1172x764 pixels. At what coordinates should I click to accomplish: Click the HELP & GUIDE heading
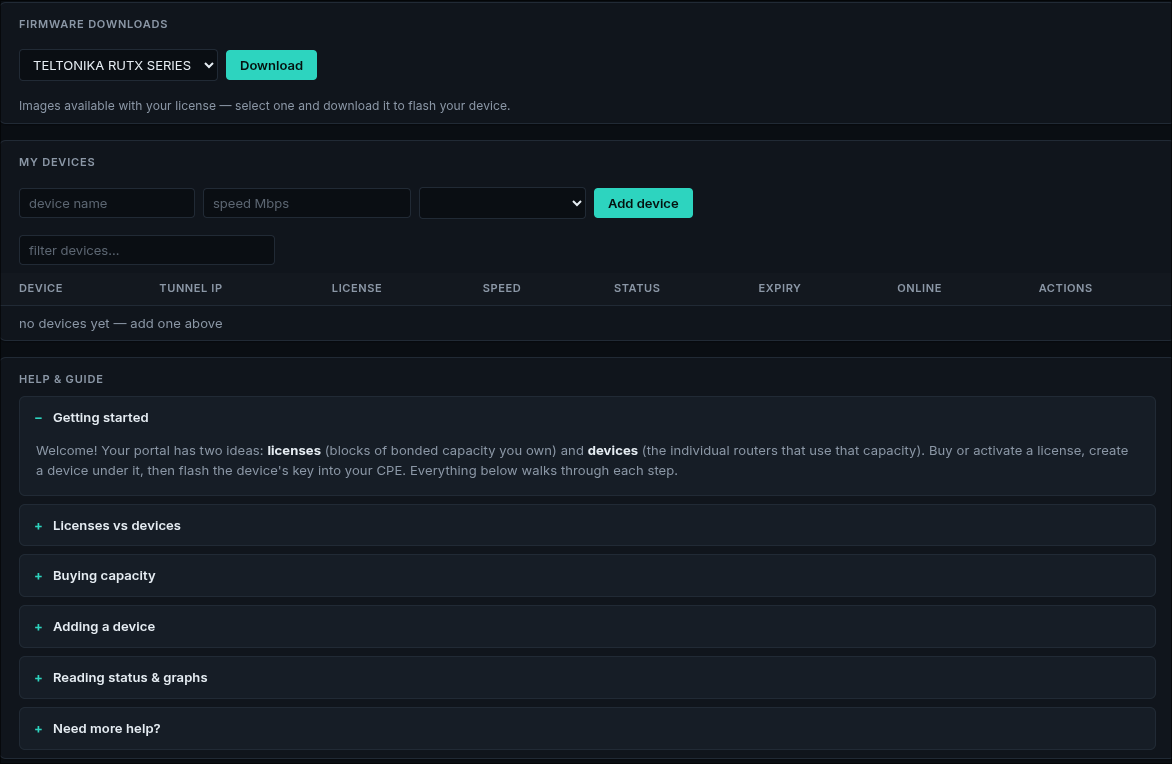pyautogui.click(x=61, y=379)
